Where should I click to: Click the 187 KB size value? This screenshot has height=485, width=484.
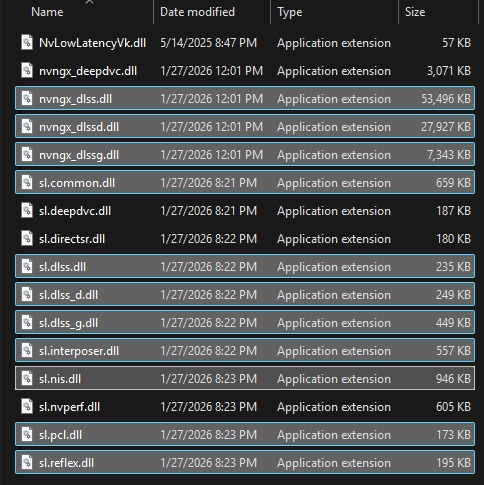click(453, 211)
